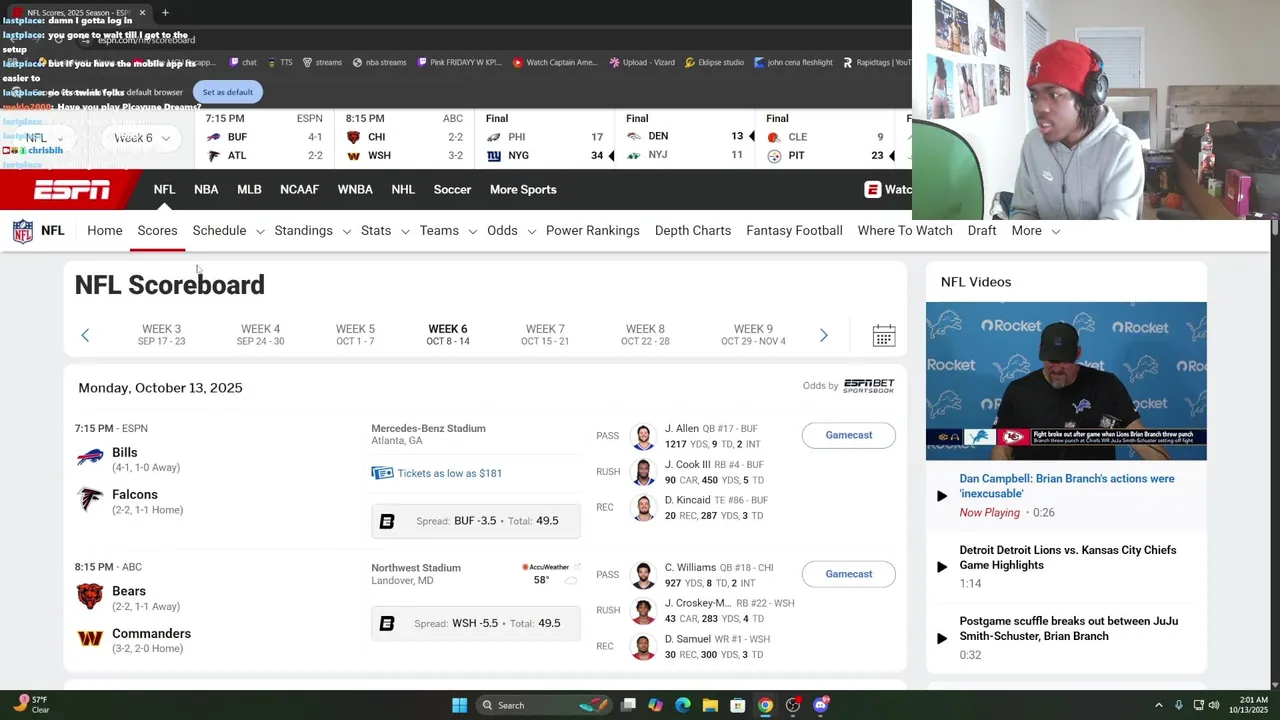Open Gamecast for Bears at Commanders
This screenshot has width=1280, height=720.
pyautogui.click(x=849, y=574)
